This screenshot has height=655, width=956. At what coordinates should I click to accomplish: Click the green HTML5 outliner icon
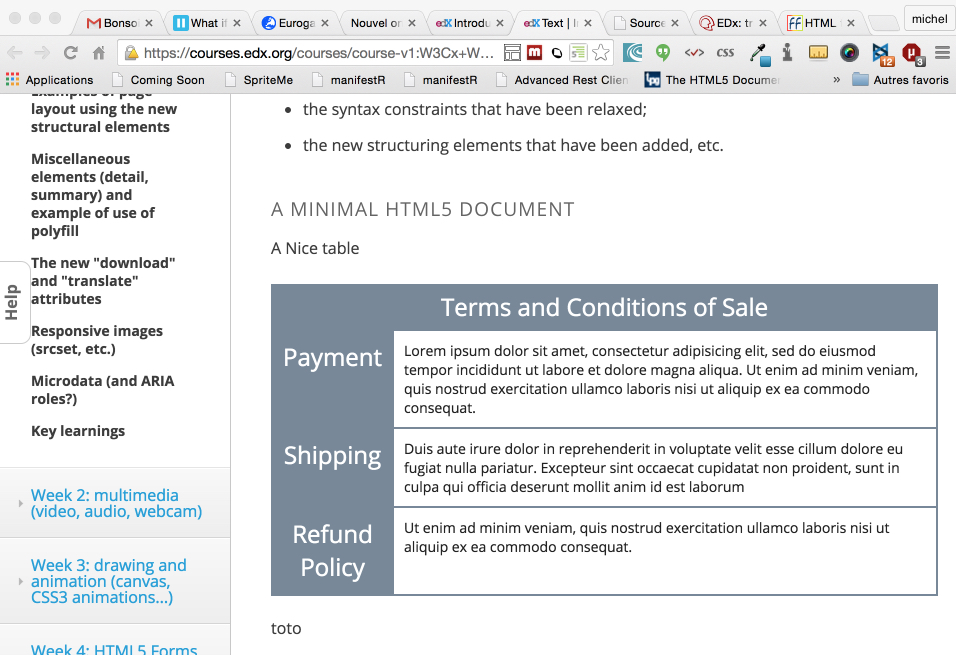tap(578, 53)
